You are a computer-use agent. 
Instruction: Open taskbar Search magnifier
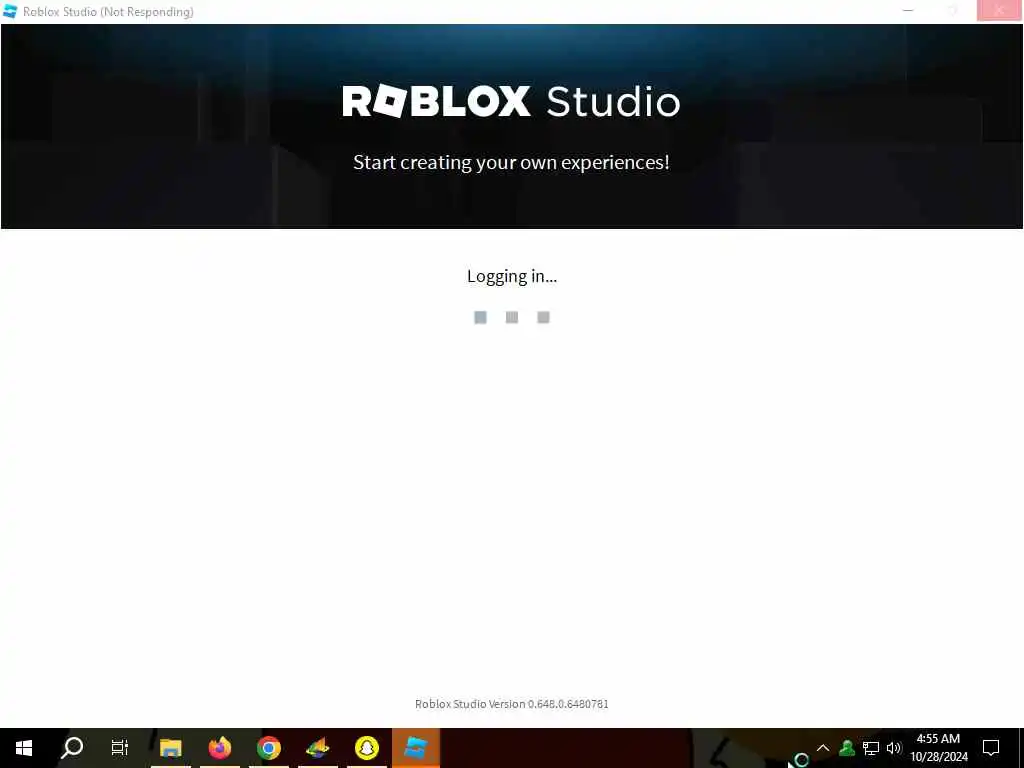pos(72,748)
